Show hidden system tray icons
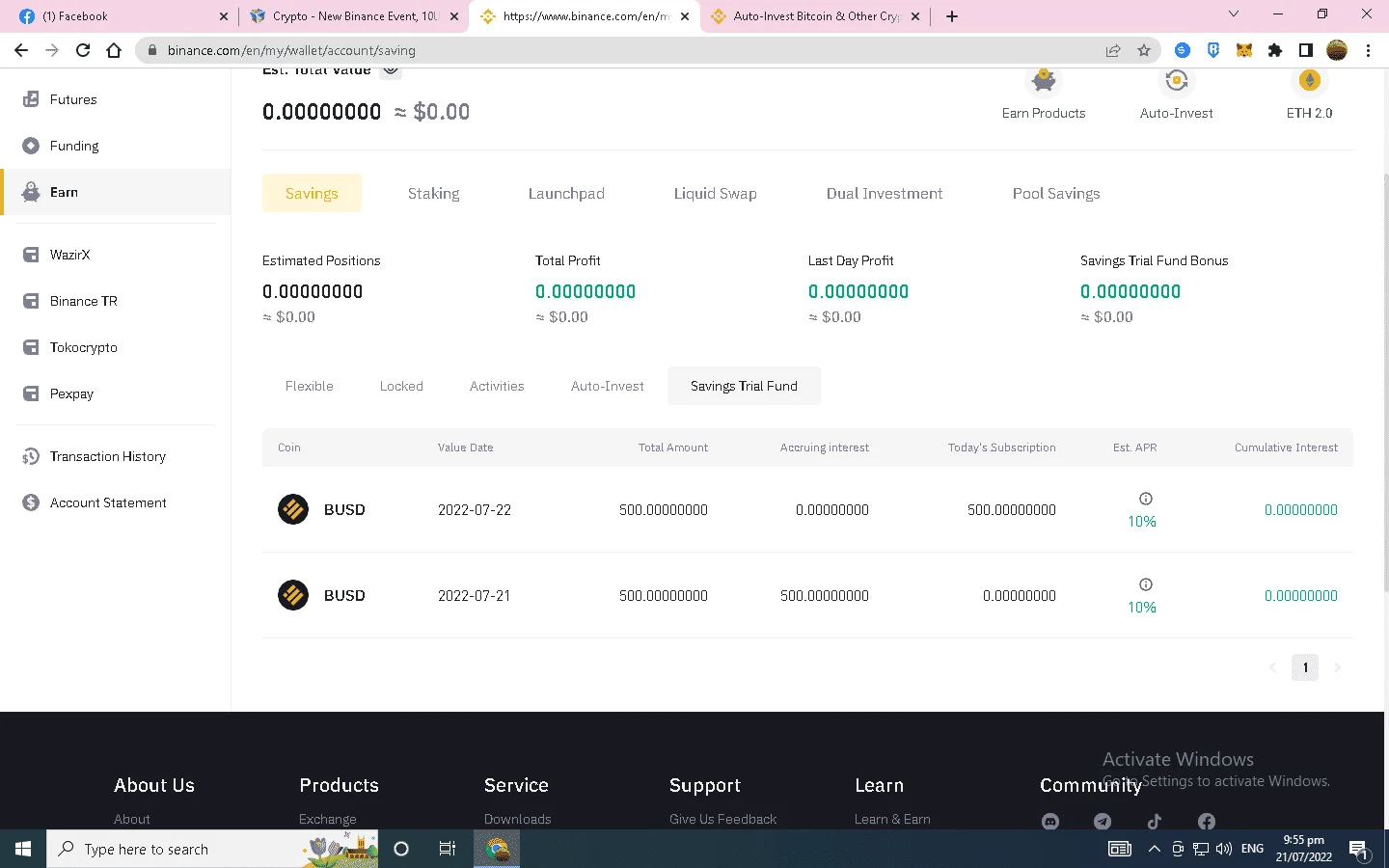Image resolution: width=1389 pixels, height=868 pixels. (1154, 849)
